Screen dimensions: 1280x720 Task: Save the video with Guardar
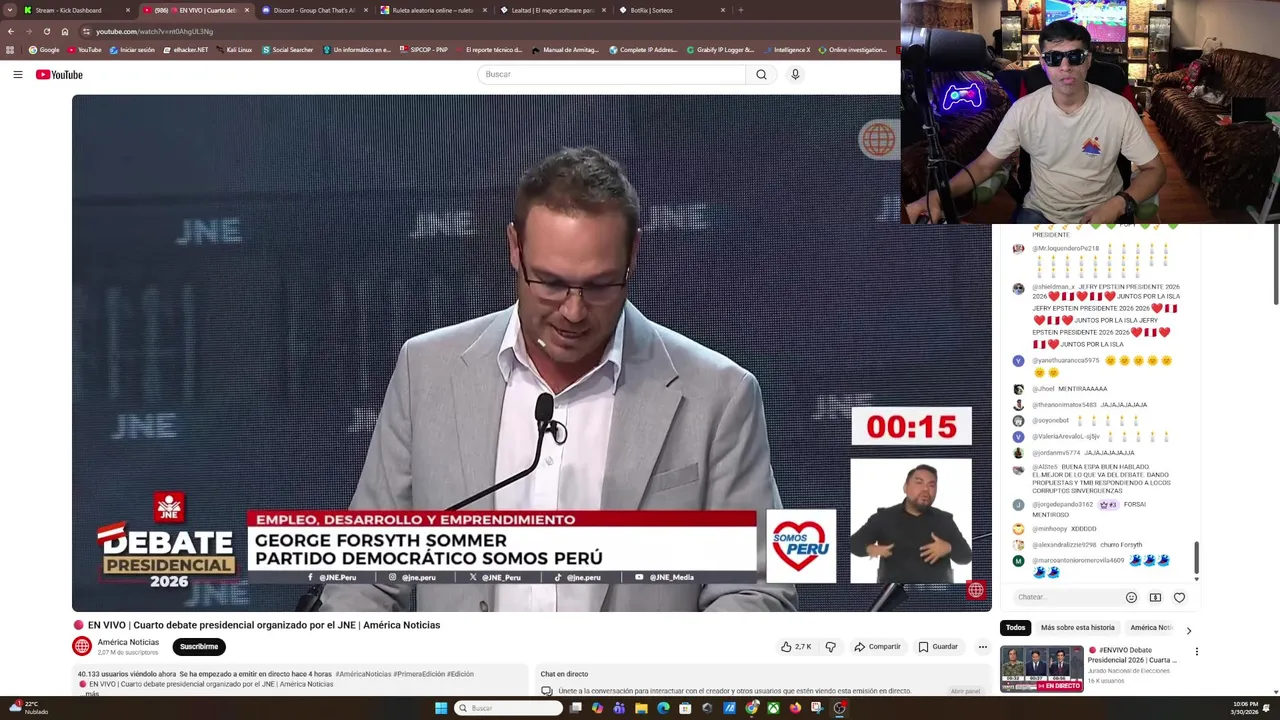938,647
